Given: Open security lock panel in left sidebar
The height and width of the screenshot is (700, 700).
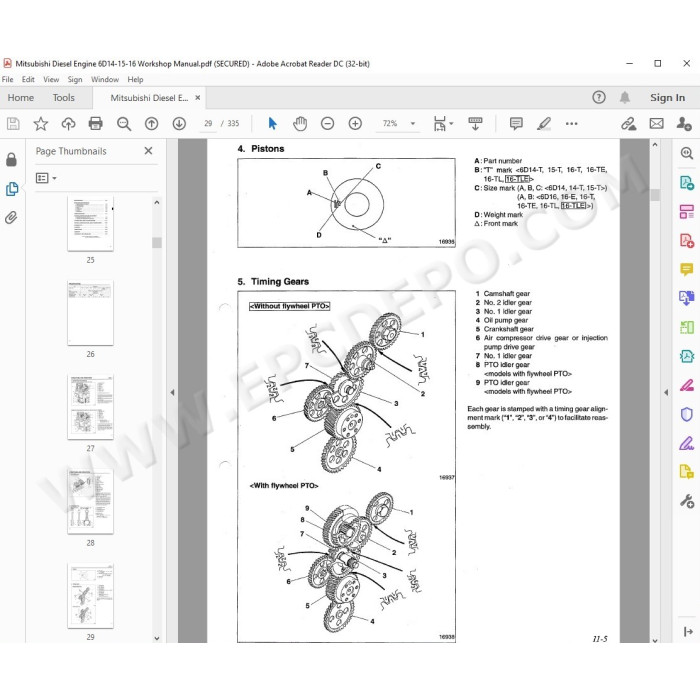Looking at the screenshot, I should coord(12,159).
